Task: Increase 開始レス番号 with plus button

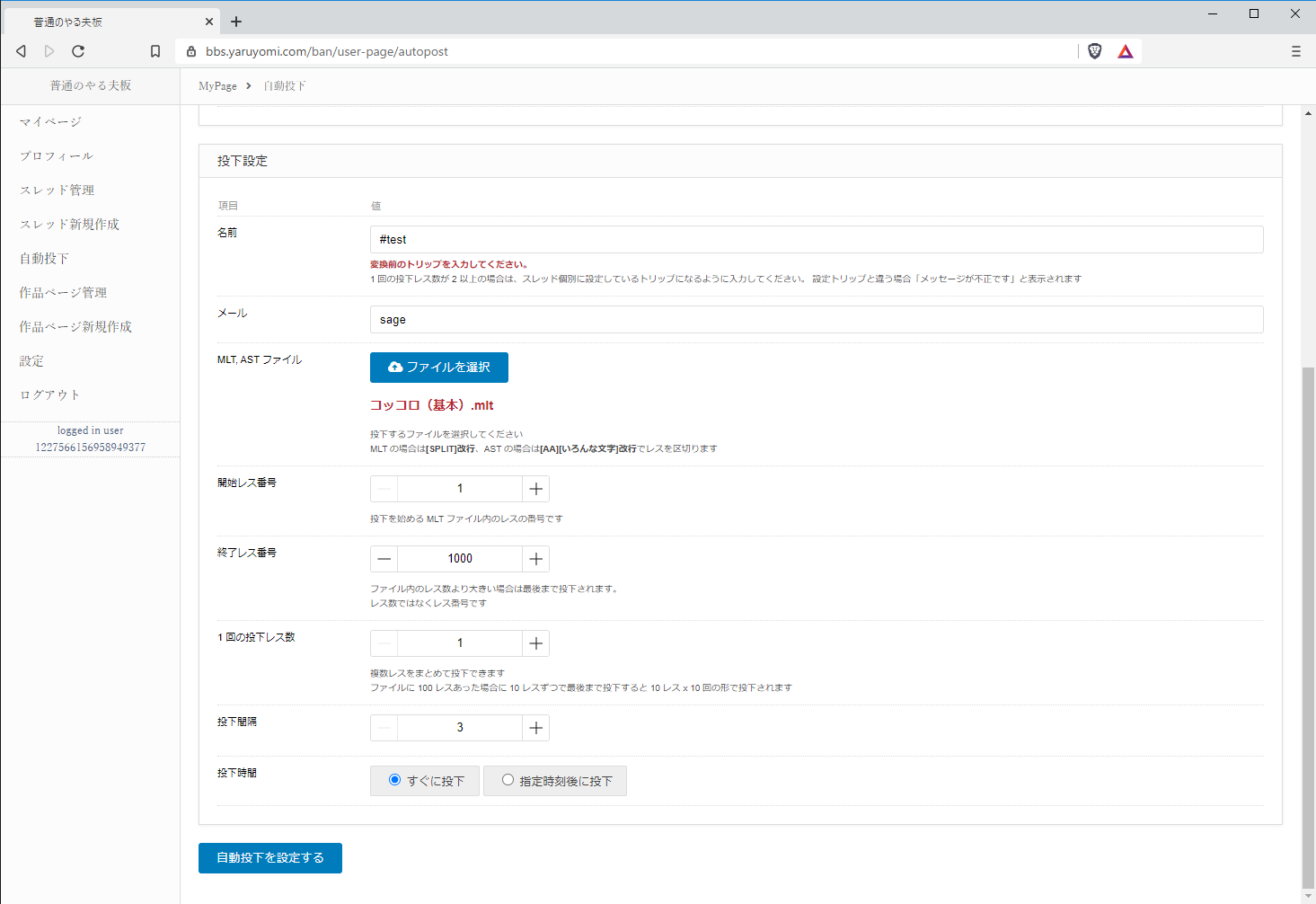Action: (x=536, y=489)
